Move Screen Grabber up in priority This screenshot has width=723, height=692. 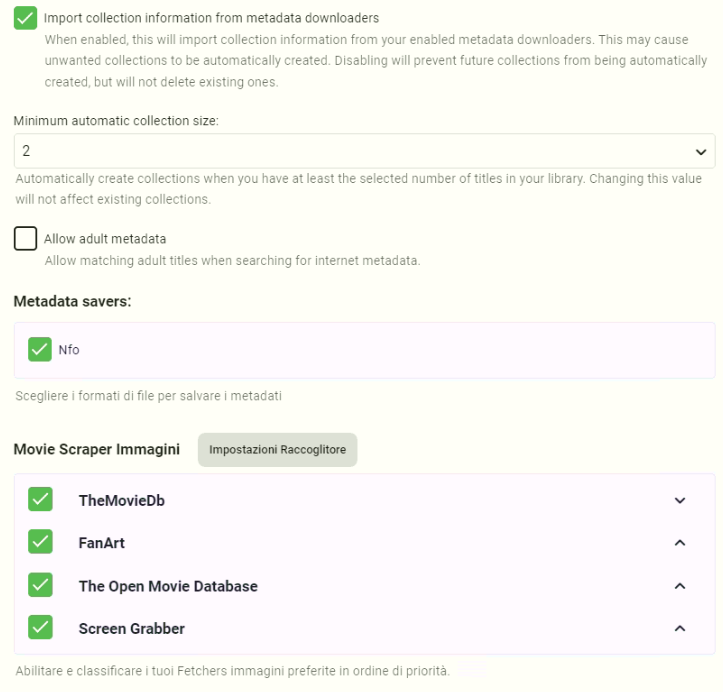click(x=680, y=629)
